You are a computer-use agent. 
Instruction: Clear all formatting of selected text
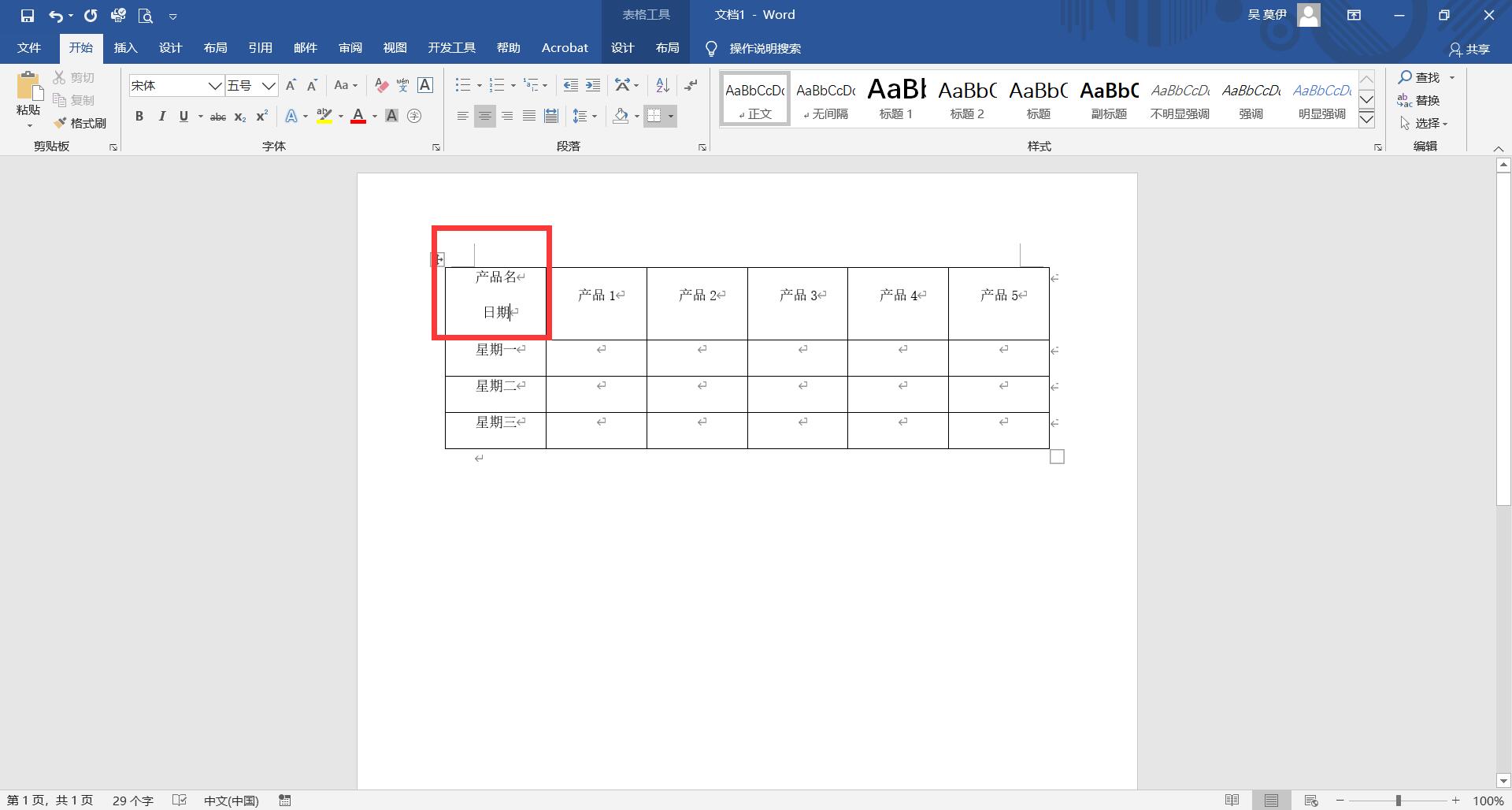click(381, 85)
